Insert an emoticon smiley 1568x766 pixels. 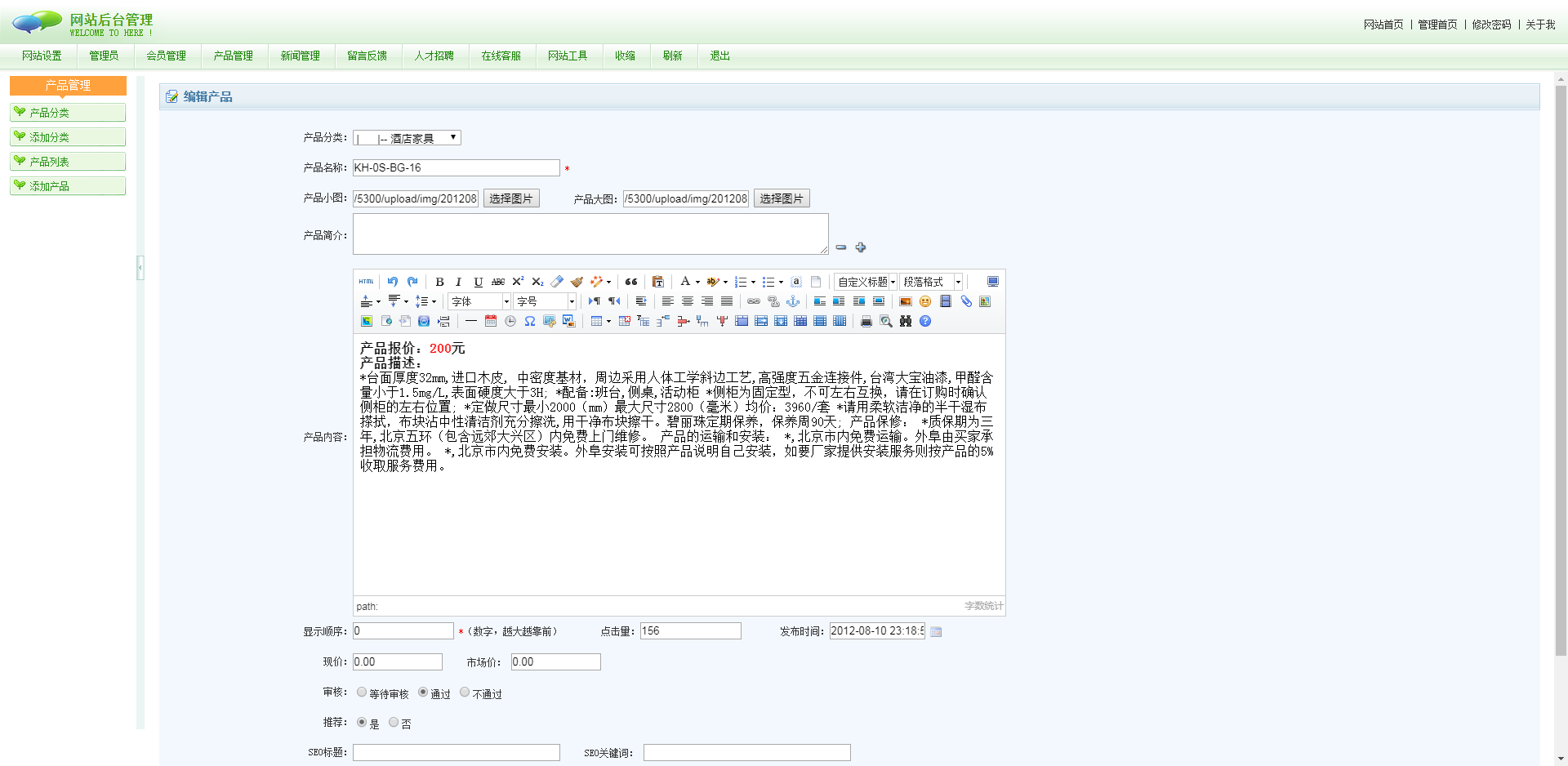925,301
